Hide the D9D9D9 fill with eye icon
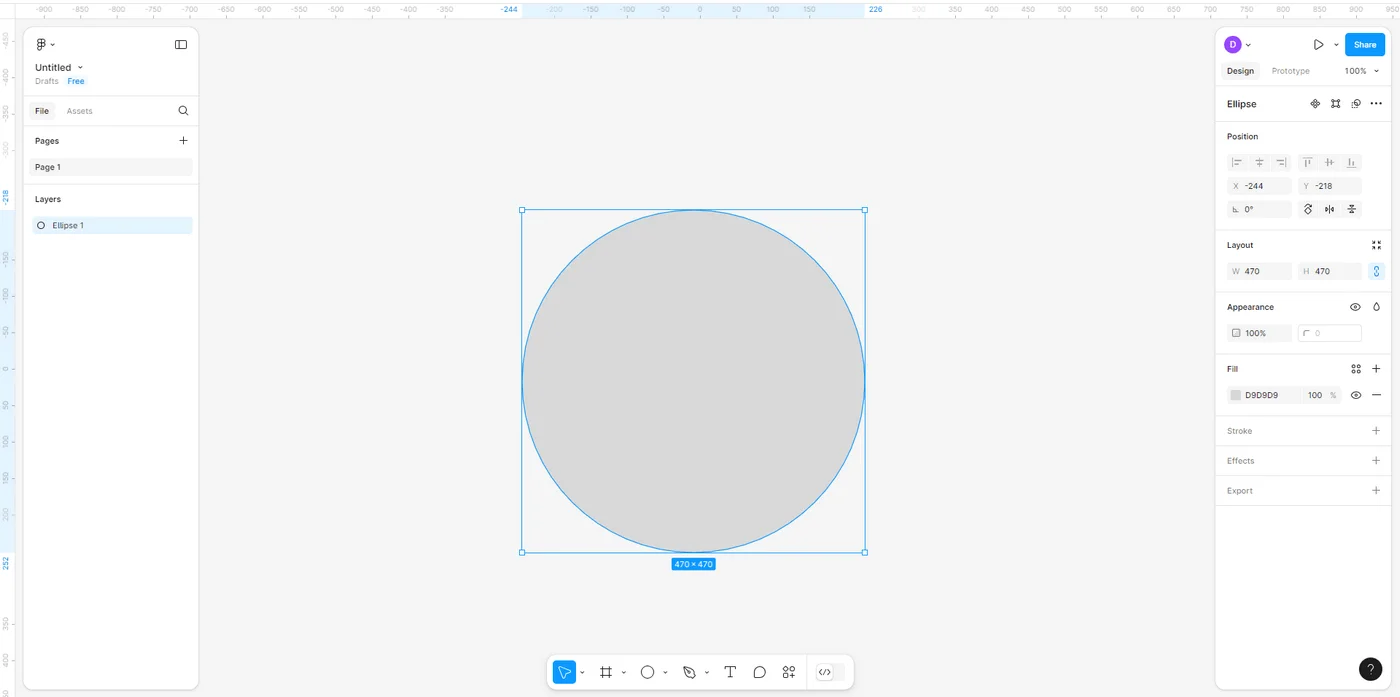 coord(1356,395)
